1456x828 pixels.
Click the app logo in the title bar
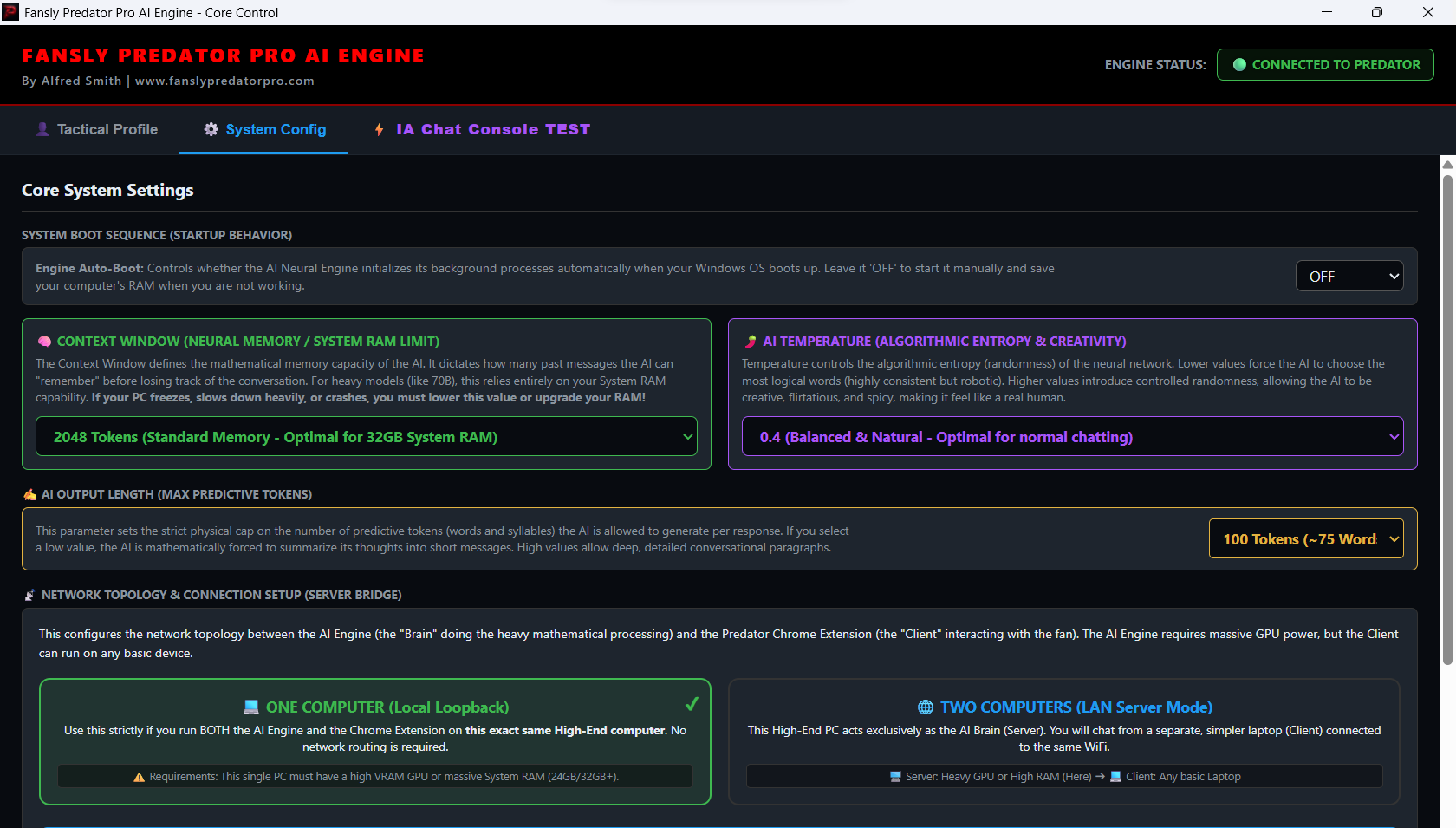tap(10, 12)
